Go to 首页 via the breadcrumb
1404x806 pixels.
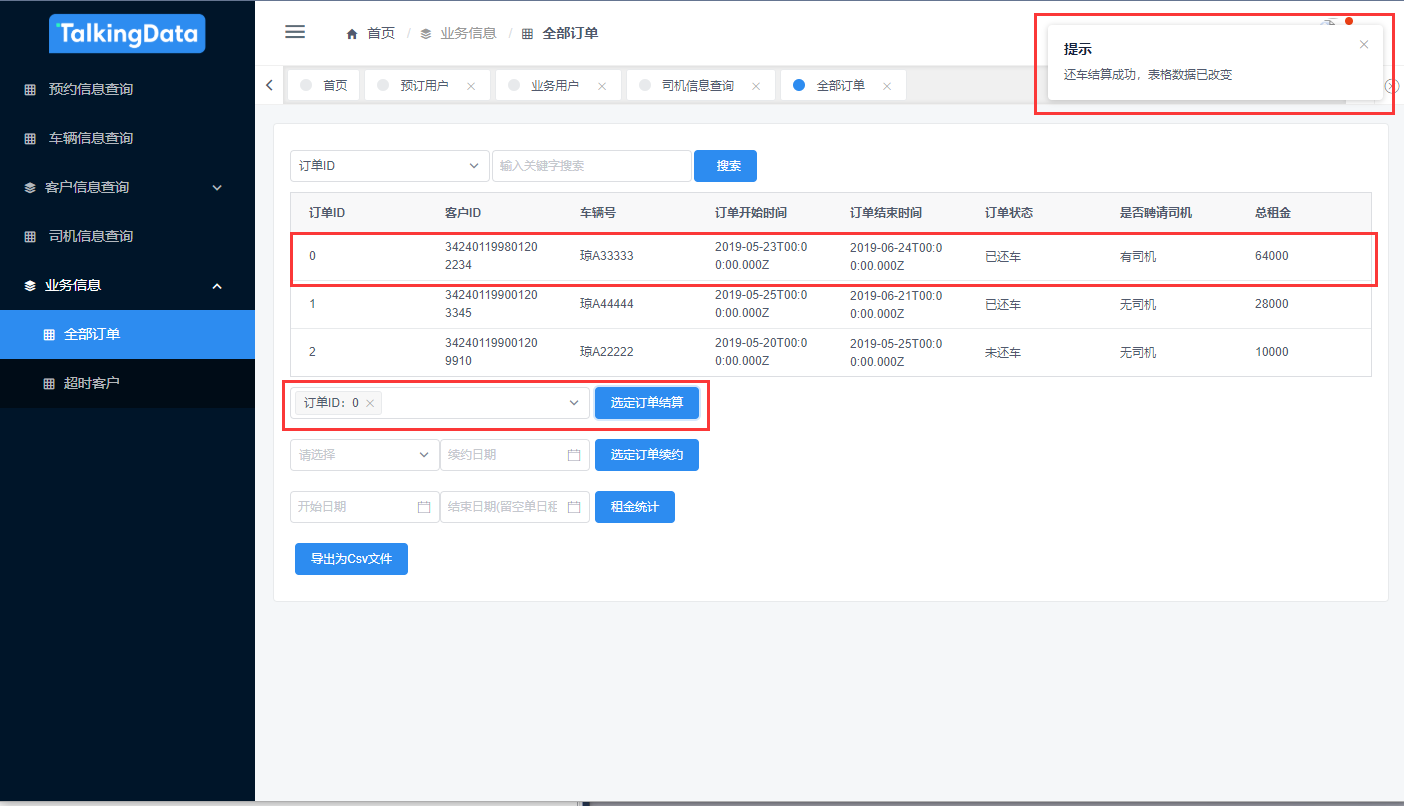click(x=371, y=33)
